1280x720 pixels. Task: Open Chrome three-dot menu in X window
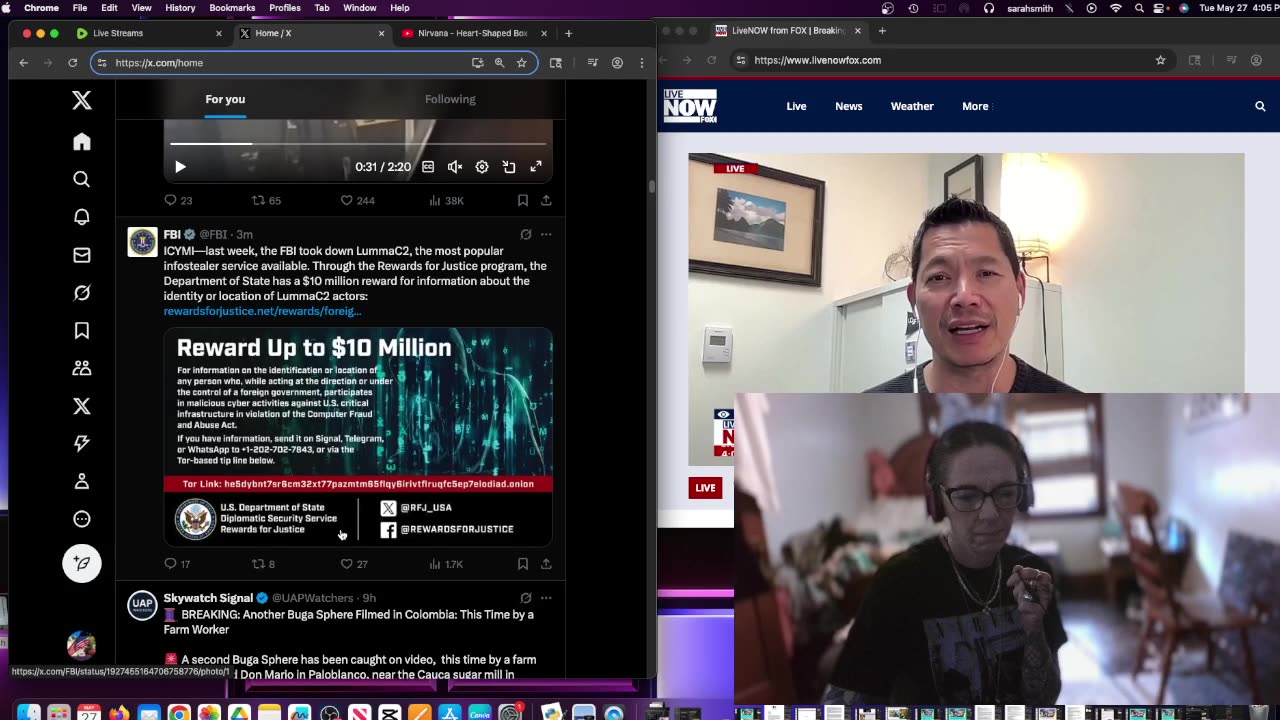coord(641,62)
